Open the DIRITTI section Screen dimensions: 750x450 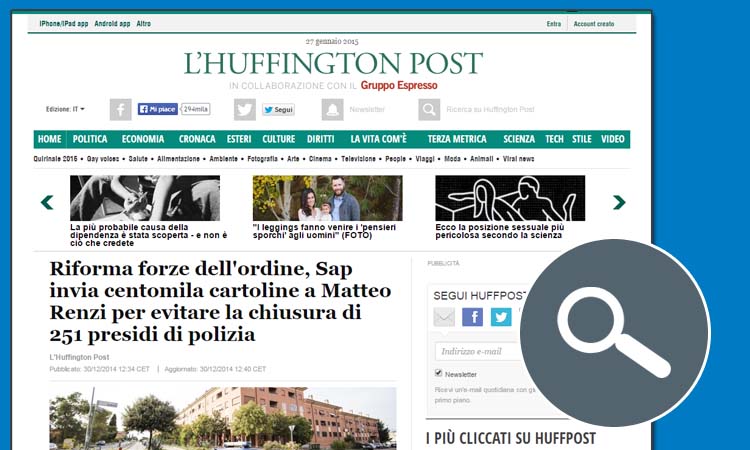pyautogui.click(x=320, y=139)
